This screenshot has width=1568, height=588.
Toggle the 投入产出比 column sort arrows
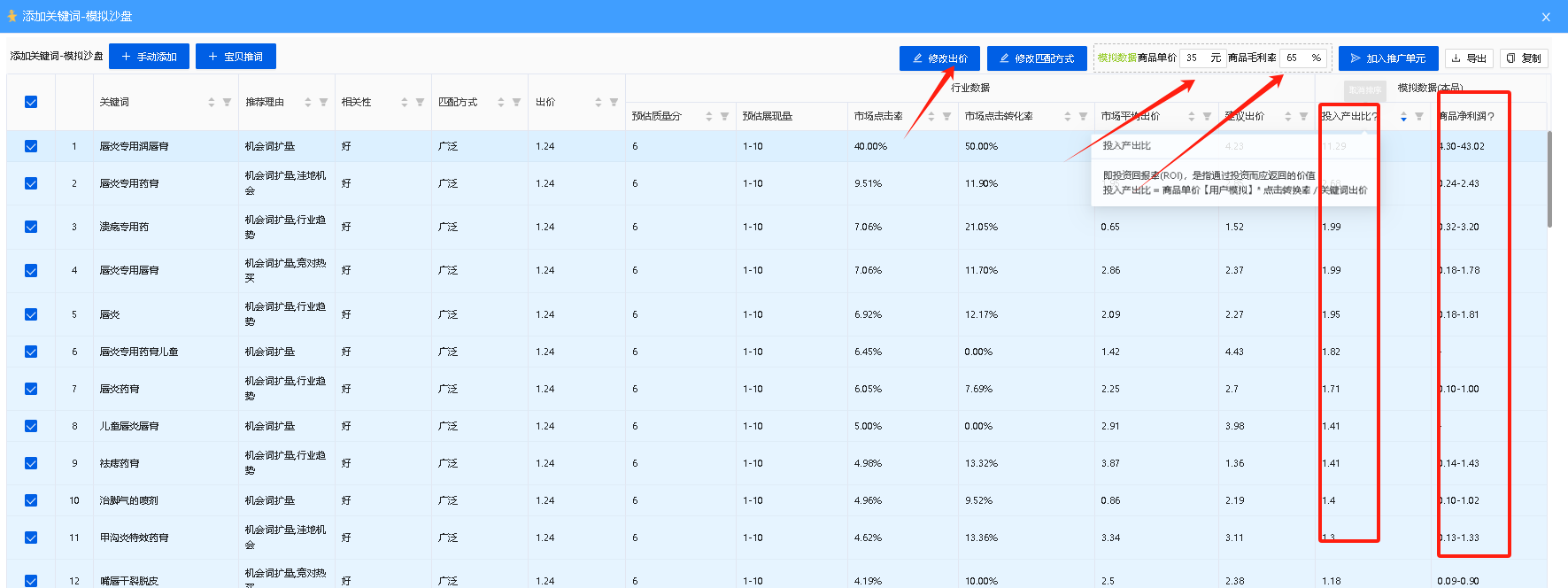[1404, 117]
